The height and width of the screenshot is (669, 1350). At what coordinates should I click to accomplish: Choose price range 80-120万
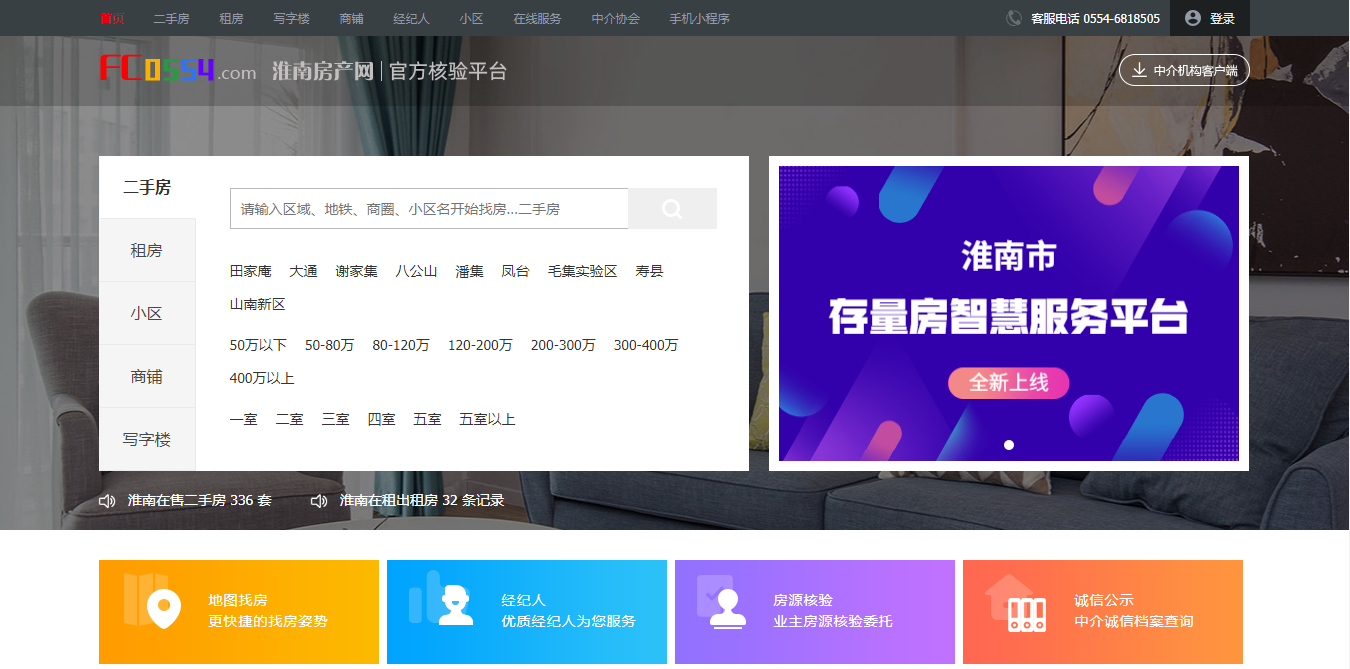click(x=401, y=345)
